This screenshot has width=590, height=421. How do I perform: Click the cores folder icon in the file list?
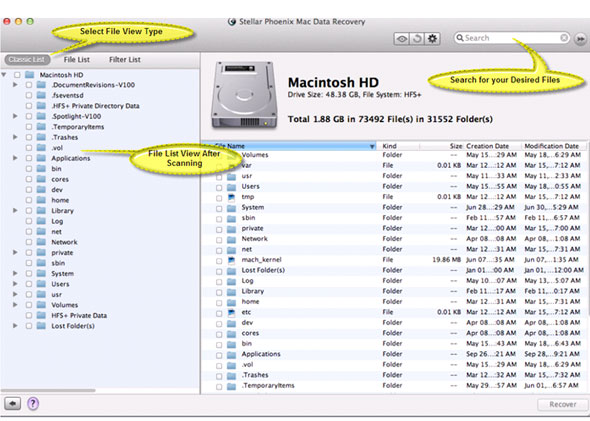point(231,333)
